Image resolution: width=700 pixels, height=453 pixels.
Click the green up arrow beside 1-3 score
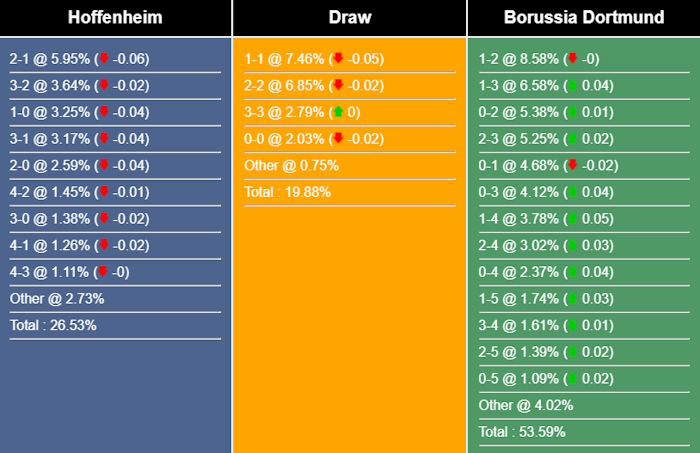click(x=572, y=86)
